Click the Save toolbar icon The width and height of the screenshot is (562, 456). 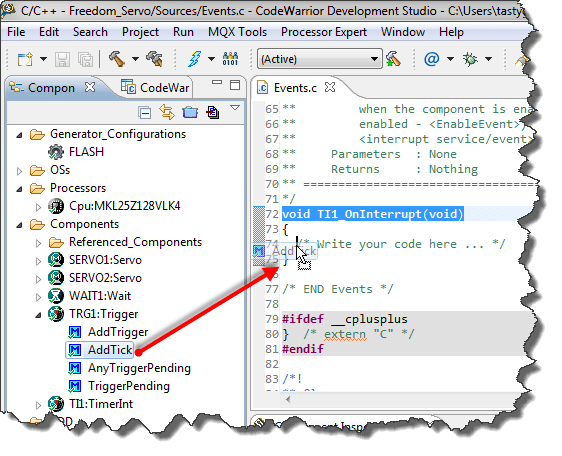[62, 59]
